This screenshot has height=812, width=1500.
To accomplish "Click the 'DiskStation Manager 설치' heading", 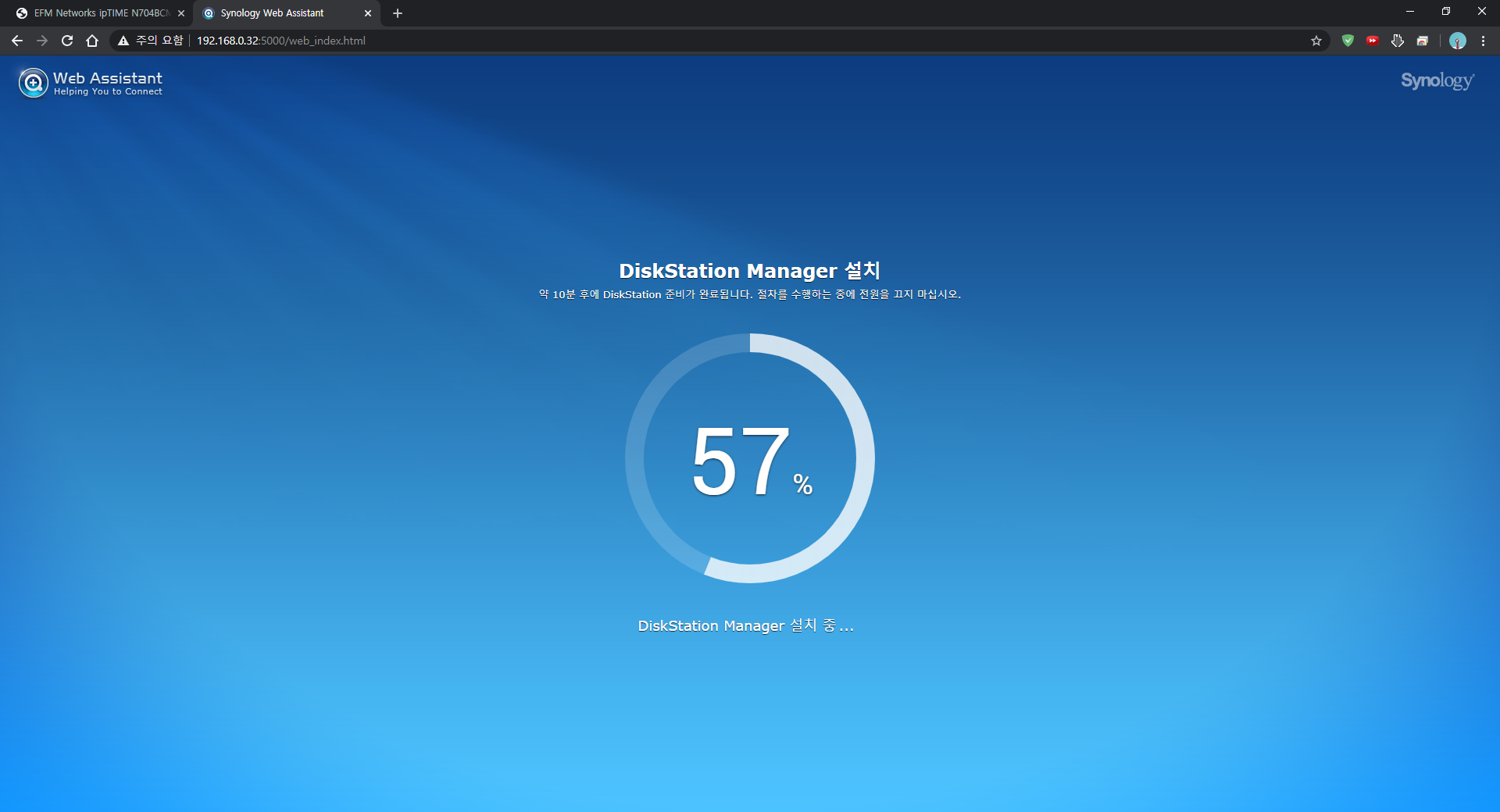I will click(x=750, y=271).
